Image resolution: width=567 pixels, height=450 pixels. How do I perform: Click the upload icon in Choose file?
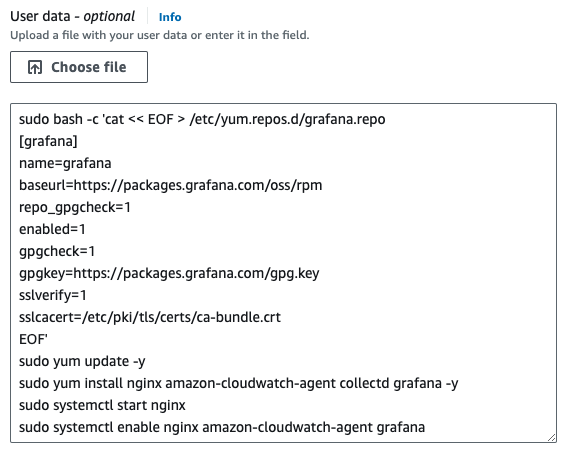click(35, 67)
